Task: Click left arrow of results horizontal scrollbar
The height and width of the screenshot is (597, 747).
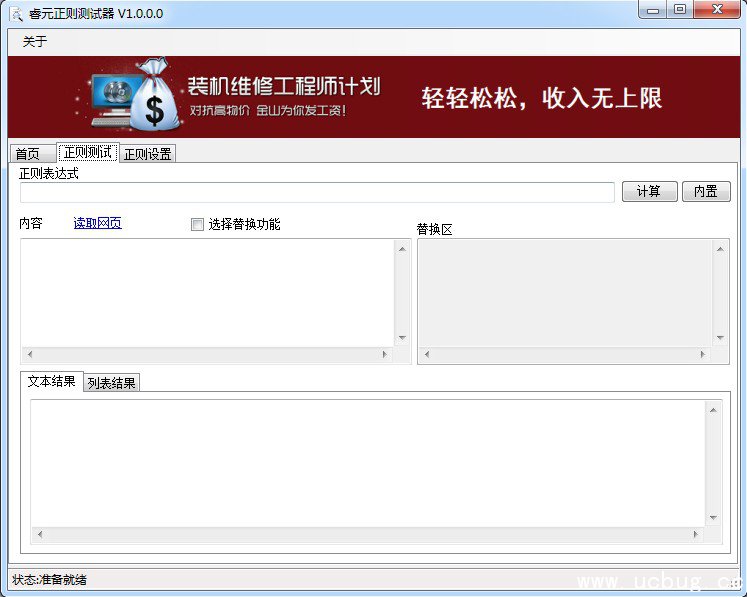Action: [x=39, y=535]
